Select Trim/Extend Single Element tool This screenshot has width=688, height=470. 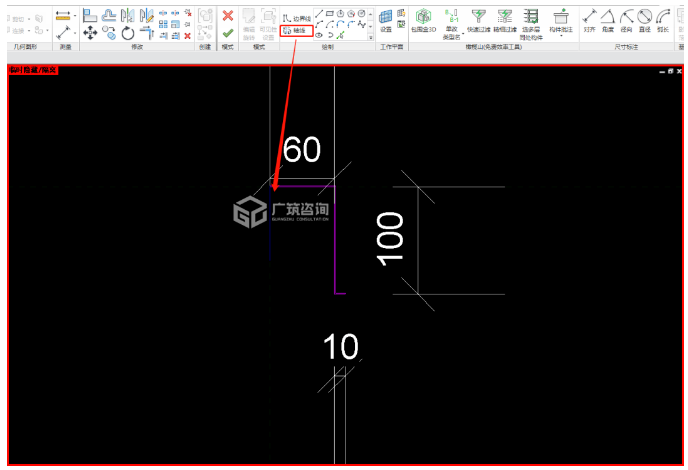[164, 36]
